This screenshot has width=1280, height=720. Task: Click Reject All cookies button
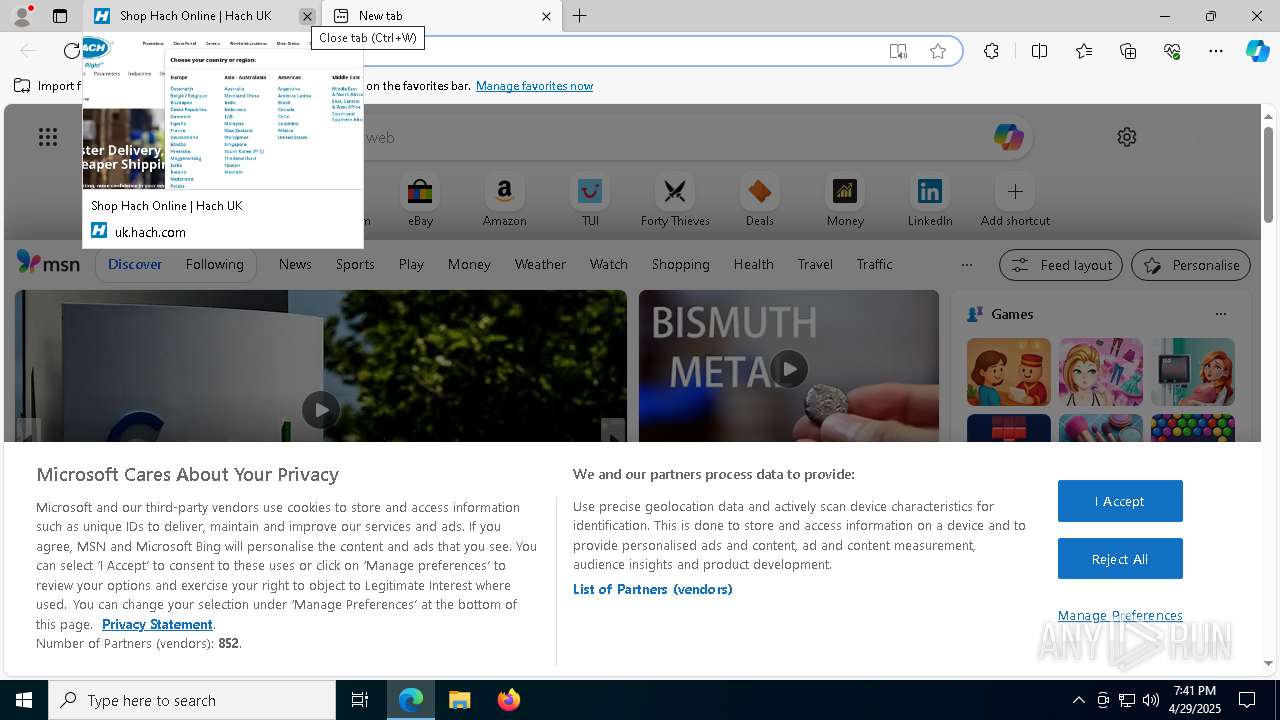coord(1120,559)
